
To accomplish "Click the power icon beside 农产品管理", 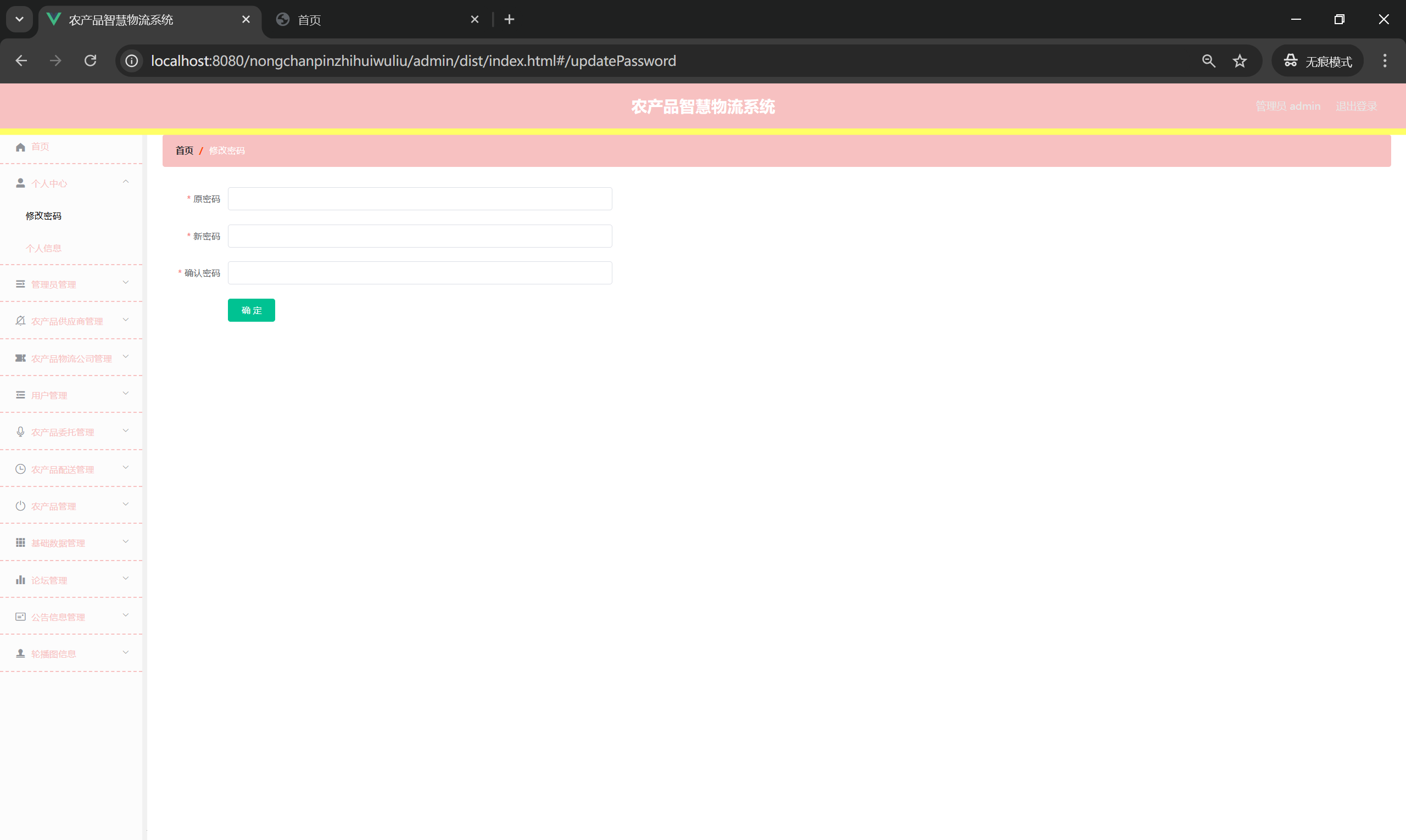I will (x=20, y=506).
